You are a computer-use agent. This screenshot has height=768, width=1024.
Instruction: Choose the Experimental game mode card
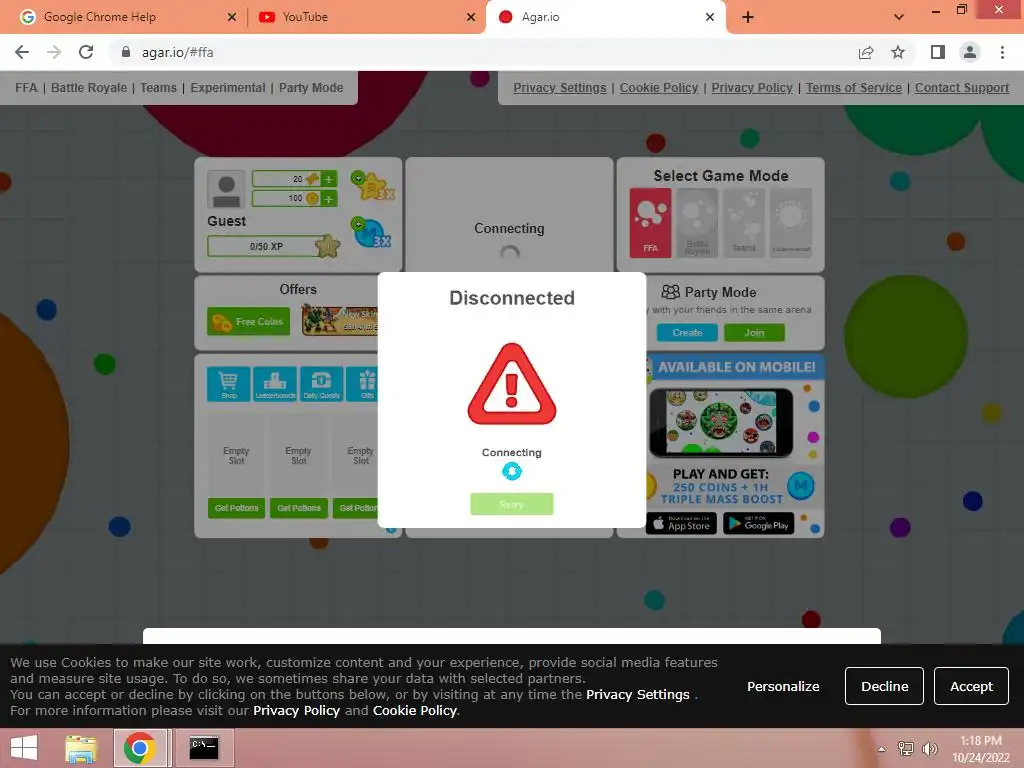pos(791,223)
